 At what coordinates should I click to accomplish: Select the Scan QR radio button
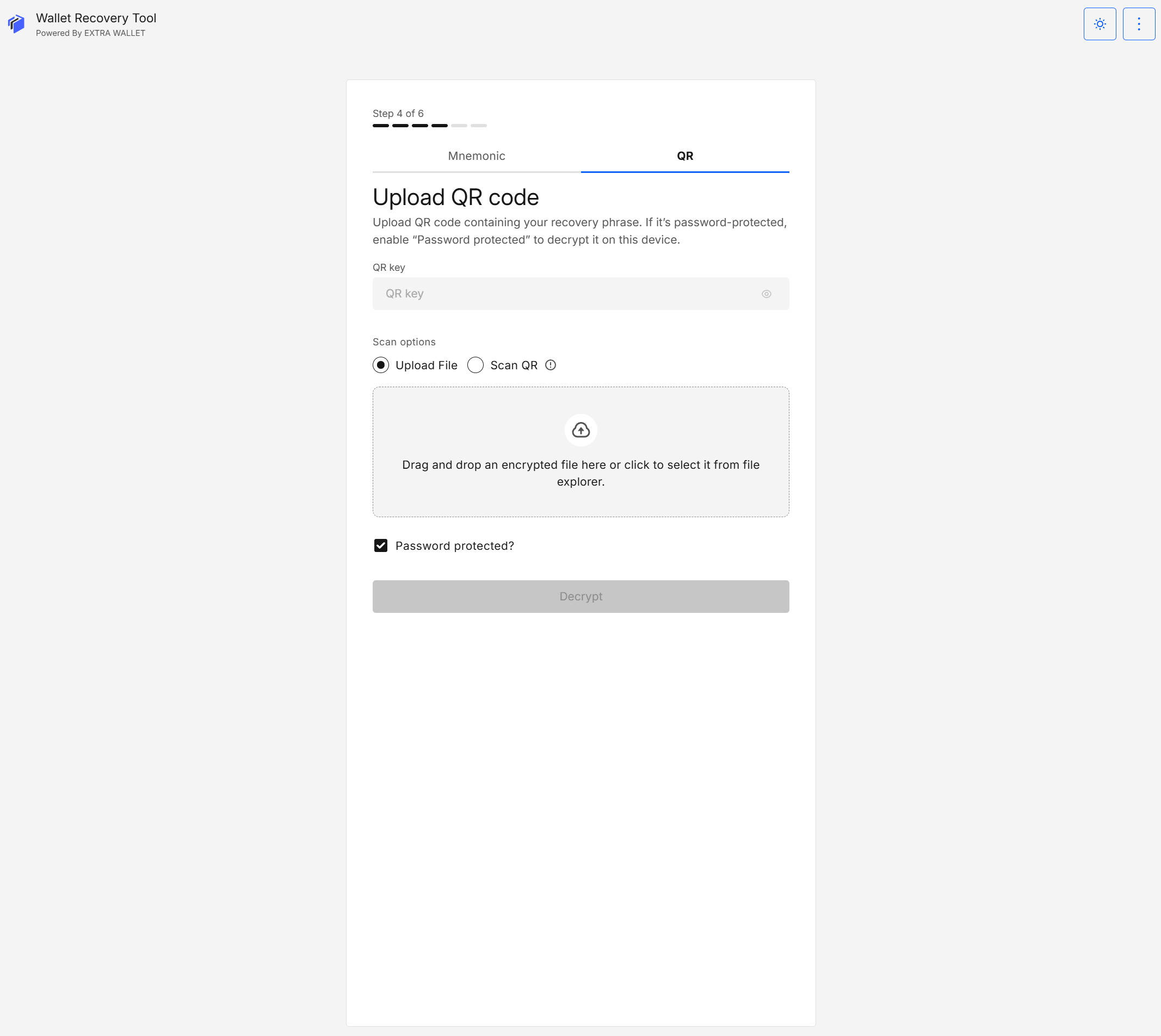pos(475,365)
